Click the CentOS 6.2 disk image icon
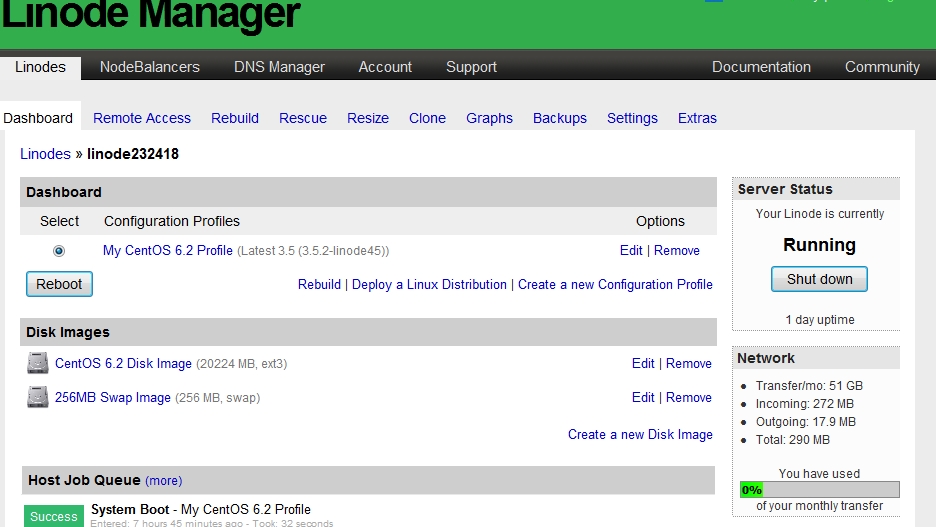 (x=38, y=363)
